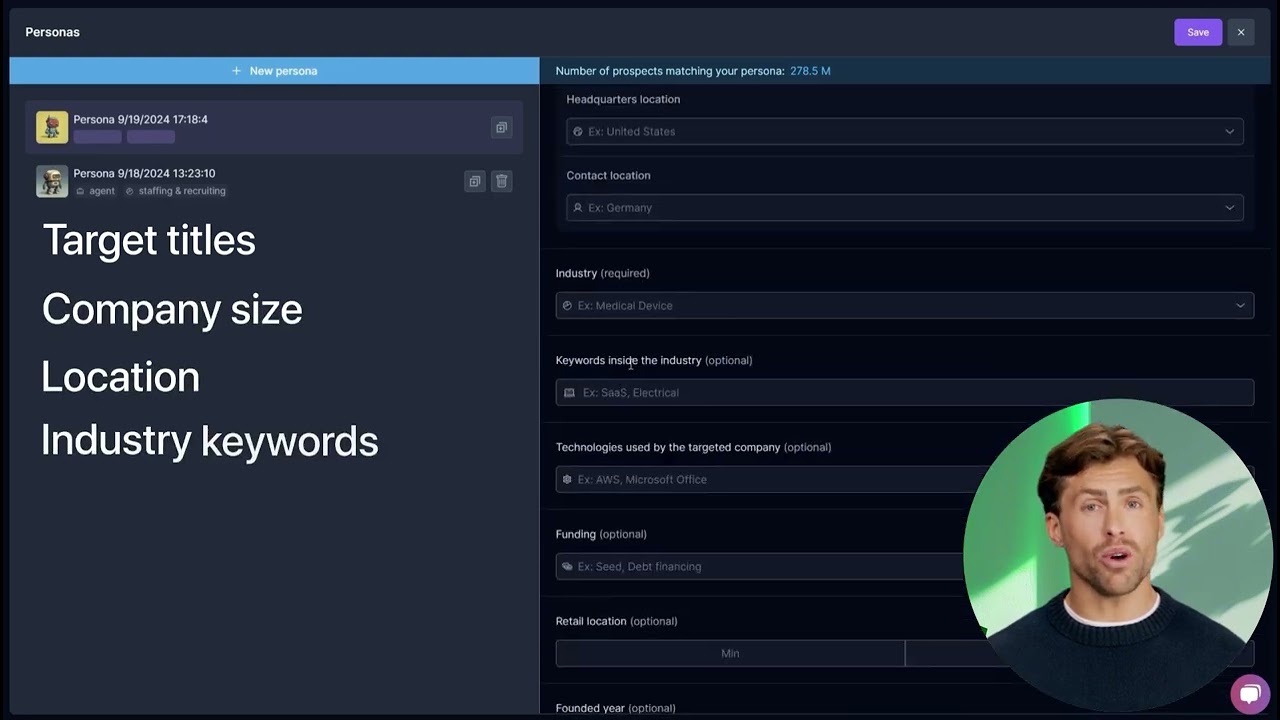
Task: Click avatar of Persona 9/18/2024 13:23:10
Action: 52,181
